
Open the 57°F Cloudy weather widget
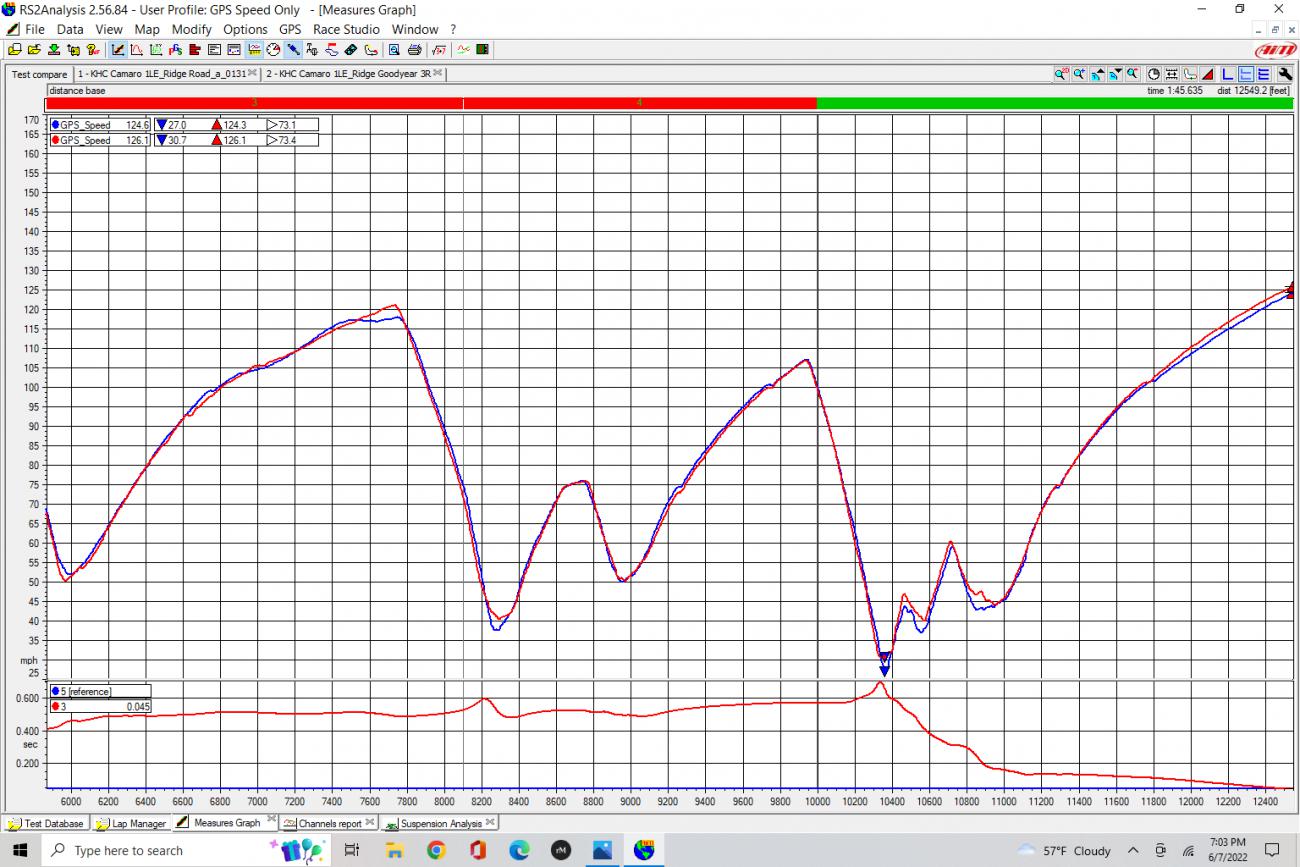point(1064,851)
